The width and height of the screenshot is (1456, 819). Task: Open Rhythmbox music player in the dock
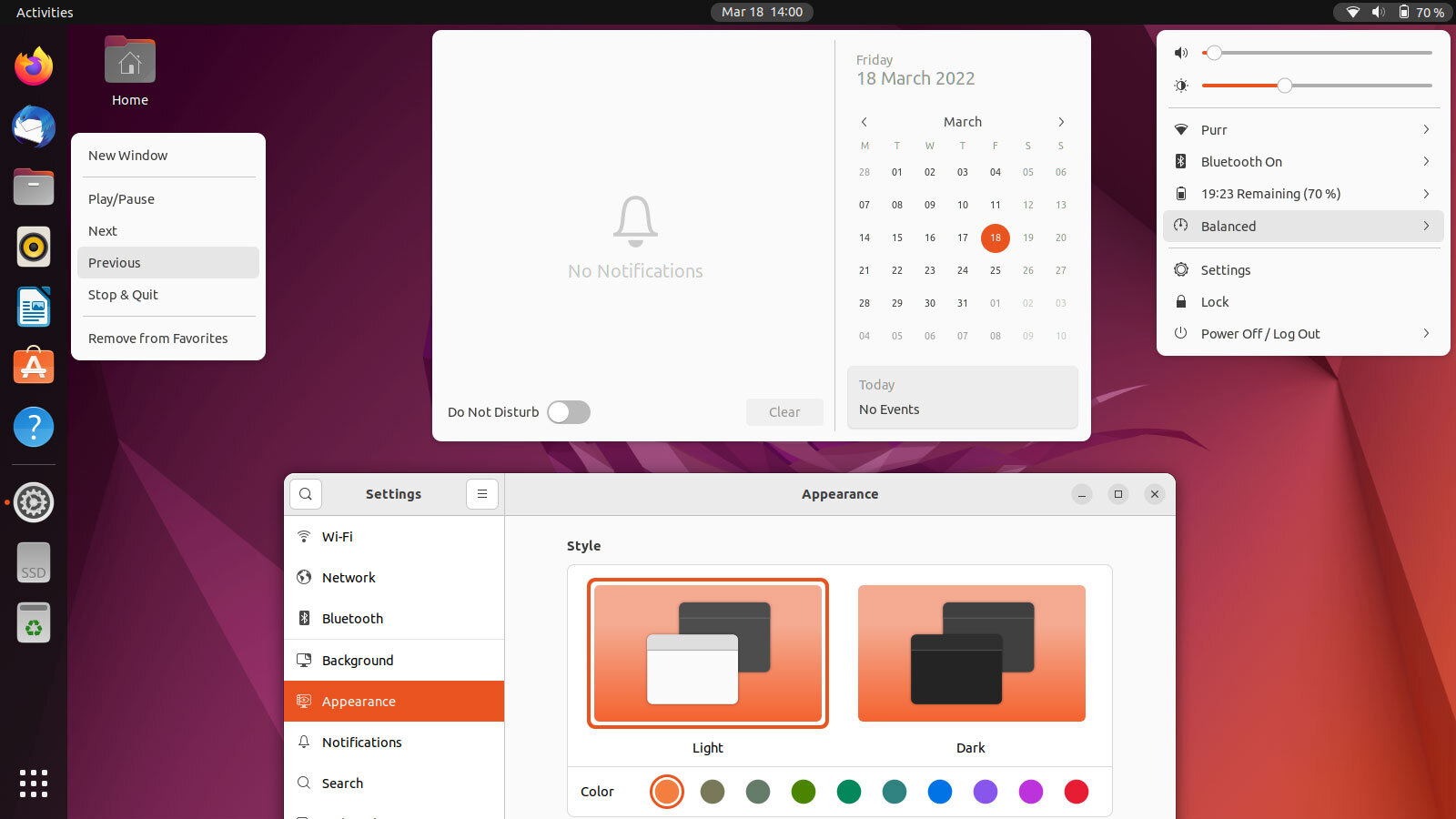pyautogui.click(x=34, y=247)
